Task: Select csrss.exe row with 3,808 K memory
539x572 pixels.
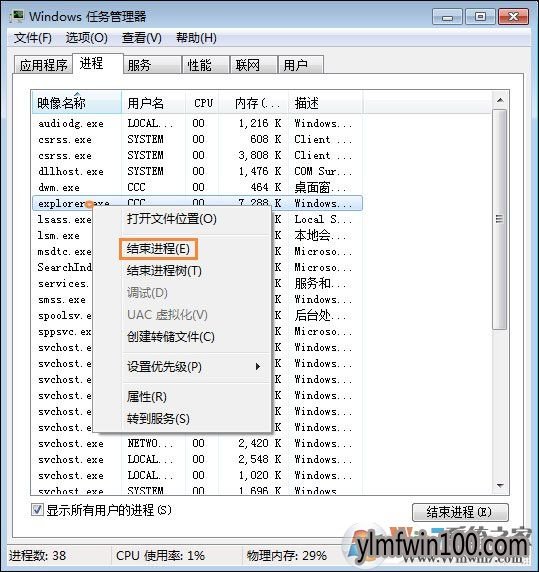Action: [x=197, y=155]
